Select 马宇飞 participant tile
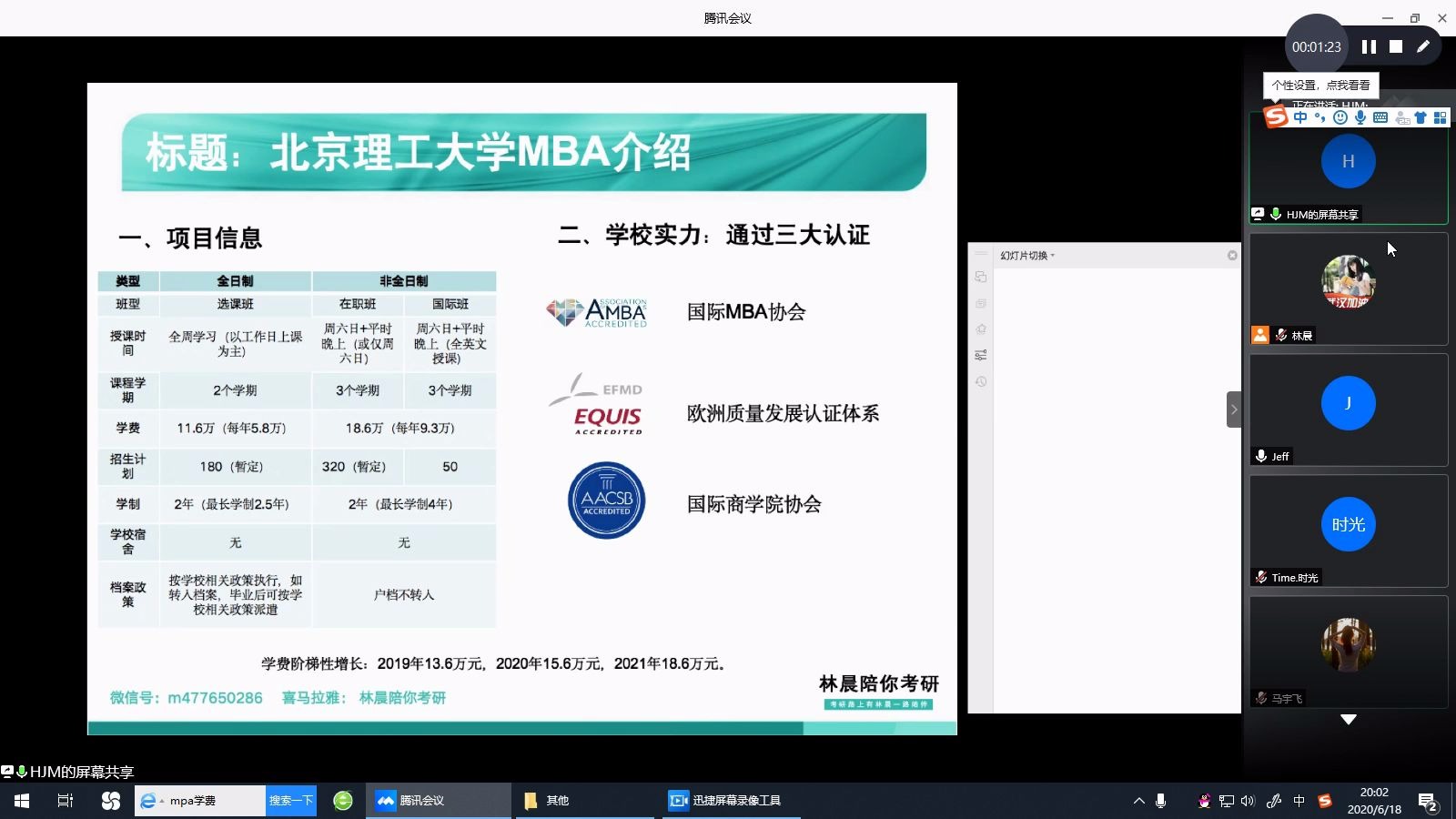The width and height of the screenshot is (1456, 819). [1349, 652]
